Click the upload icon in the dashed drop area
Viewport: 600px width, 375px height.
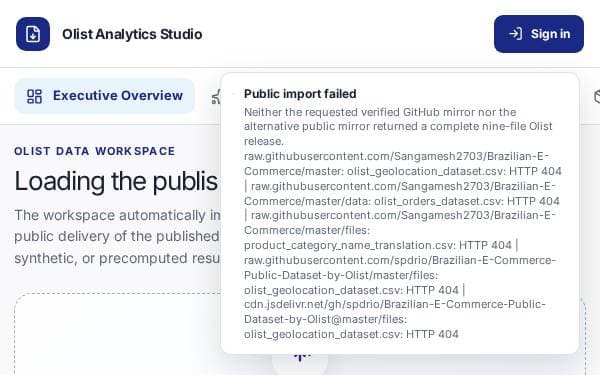coord(300,357)
